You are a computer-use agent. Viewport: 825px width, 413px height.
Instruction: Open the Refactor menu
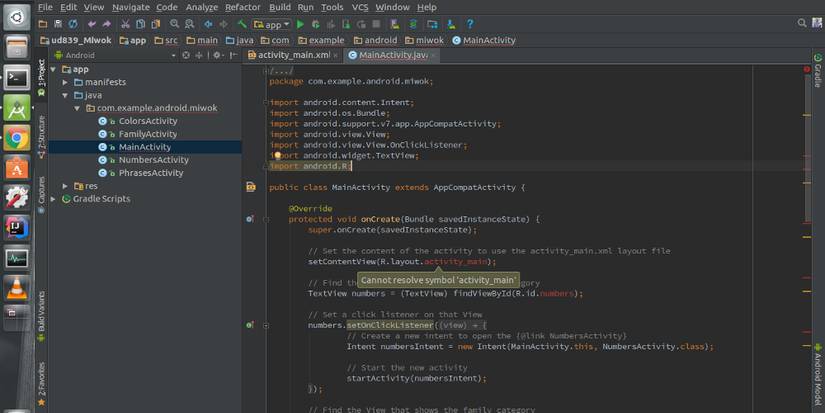tap(242, 7)
